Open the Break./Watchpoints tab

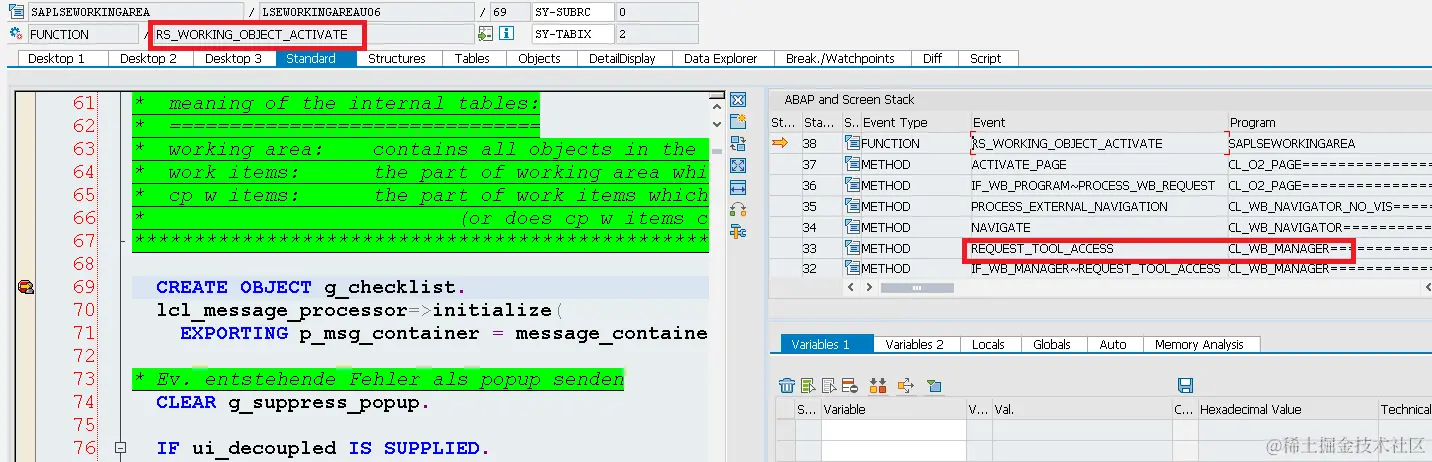[840, 59]
